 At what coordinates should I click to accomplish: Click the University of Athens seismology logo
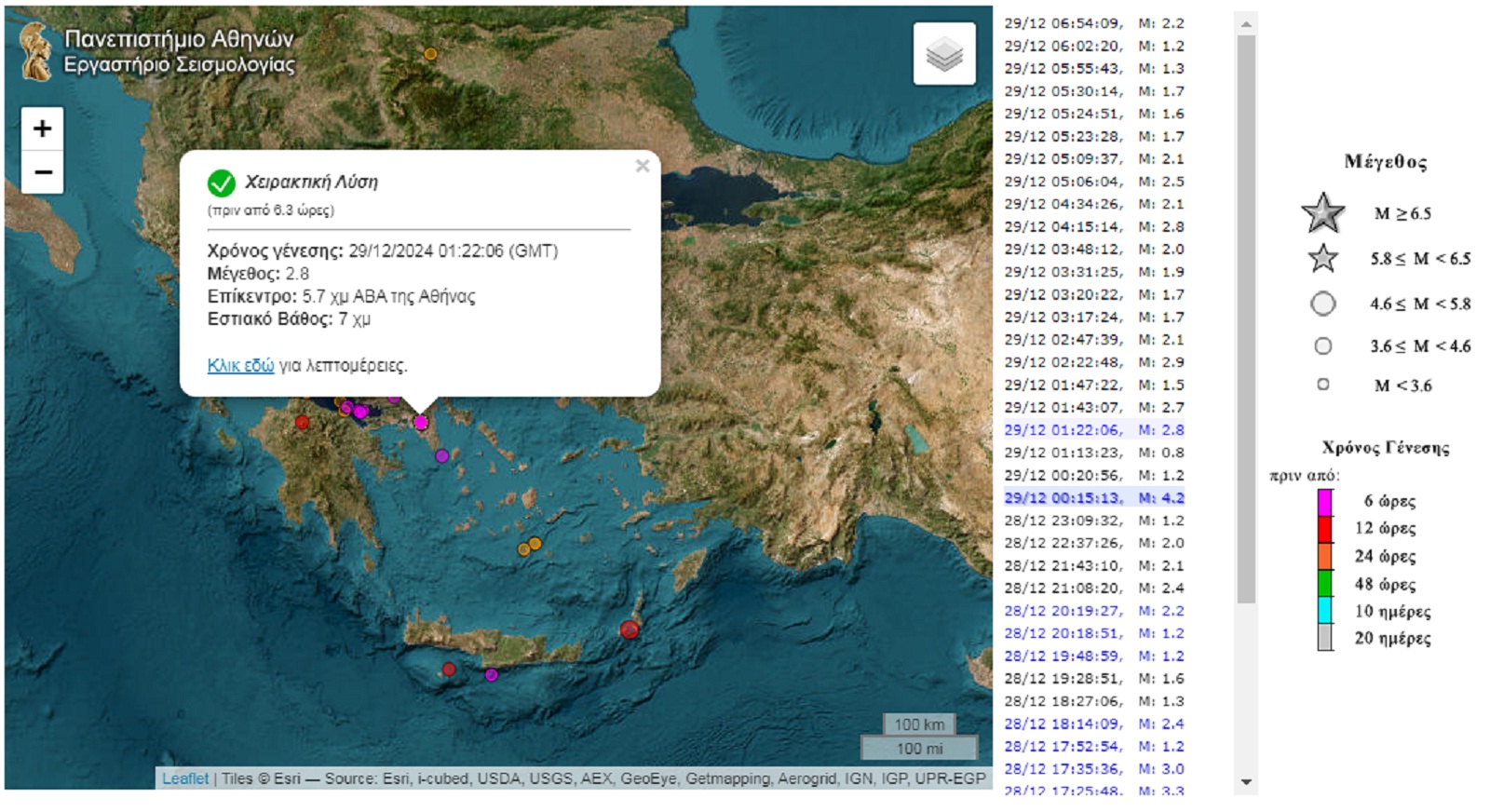[36, 52]
